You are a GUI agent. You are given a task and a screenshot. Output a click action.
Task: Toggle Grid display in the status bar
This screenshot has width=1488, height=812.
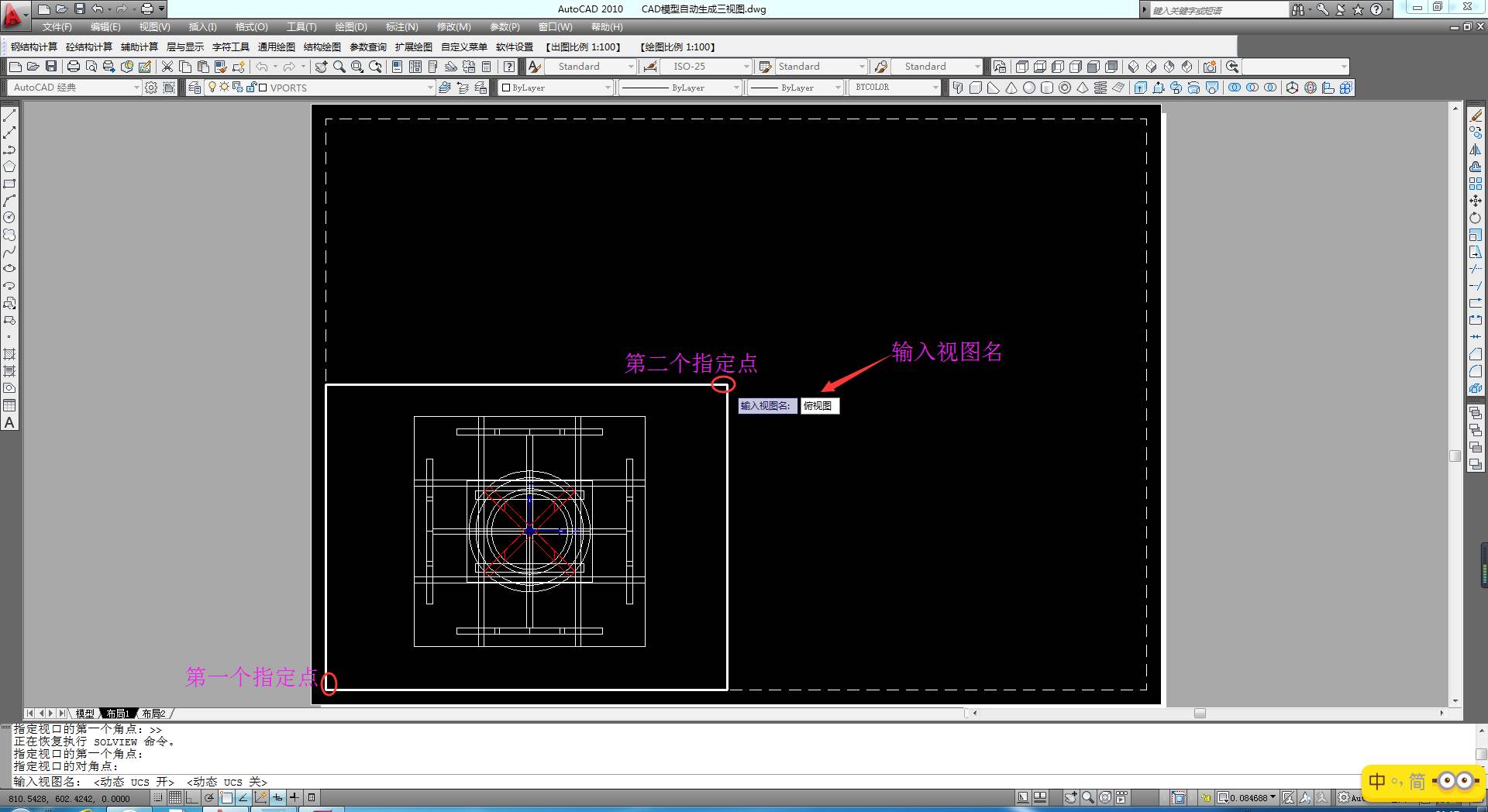pyautogui.click(x=175, y=797)
